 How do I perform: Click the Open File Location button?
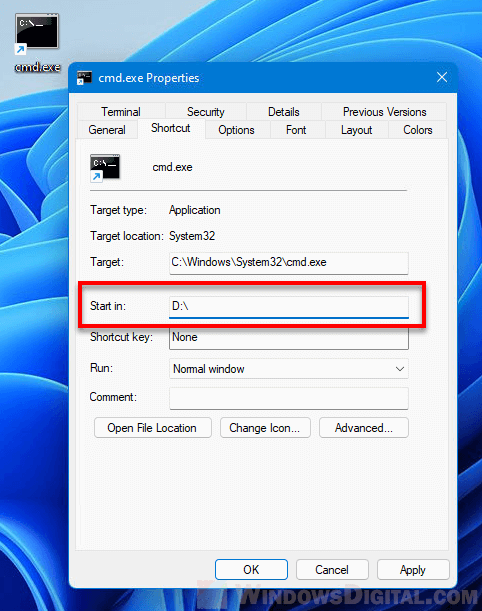click(153, 428)
